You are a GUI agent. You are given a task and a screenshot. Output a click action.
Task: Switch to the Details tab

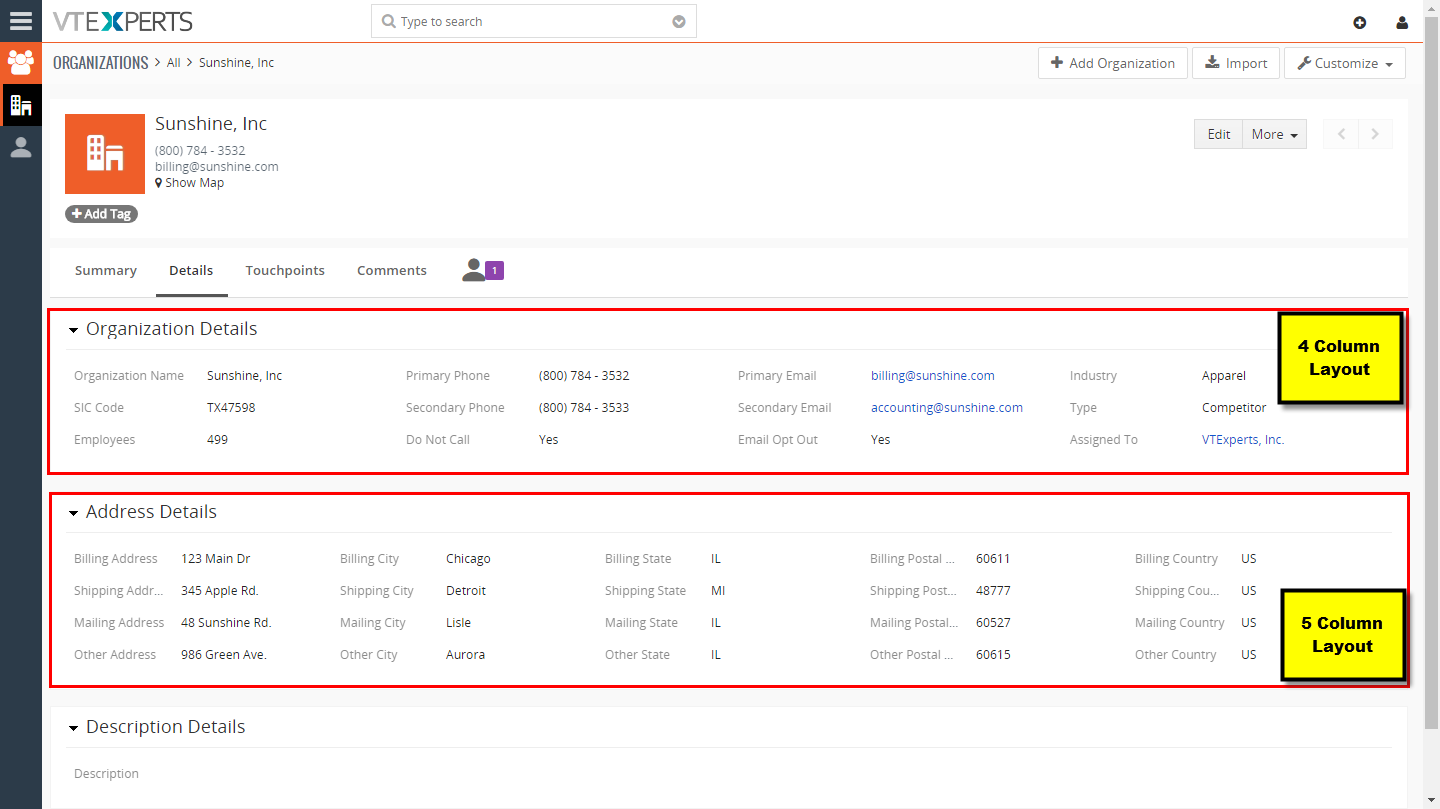(x=191, y=270)
